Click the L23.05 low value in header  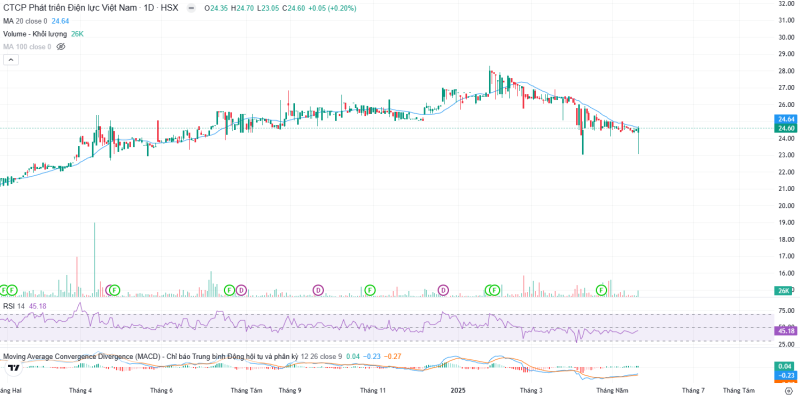[269, 9]
